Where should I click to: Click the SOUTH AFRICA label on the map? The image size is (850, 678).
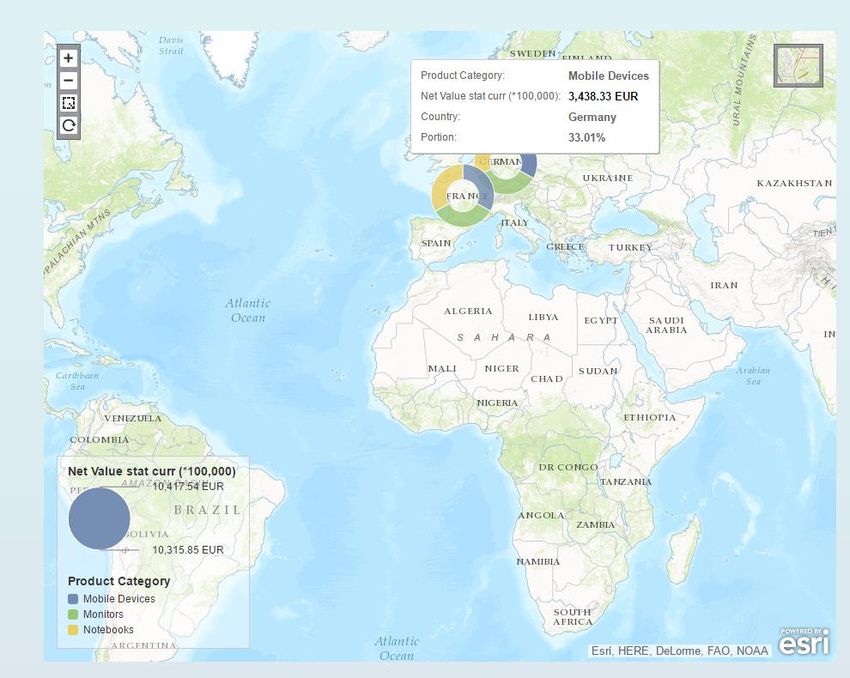click(x=572, y=617)
